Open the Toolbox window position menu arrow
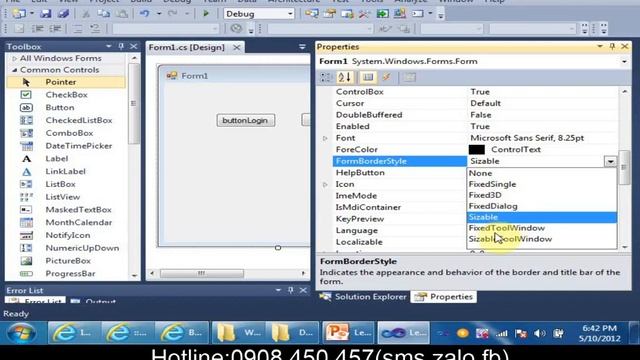The height and width of the screenshot is (360, 640). coord(109,47)
